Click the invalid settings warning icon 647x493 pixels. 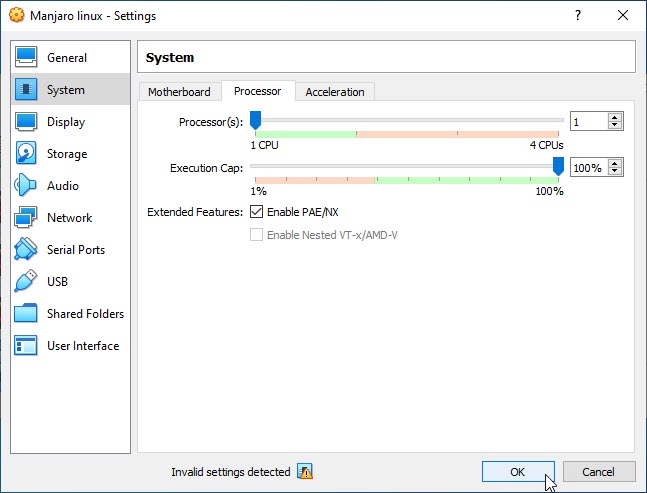(305, 471)
